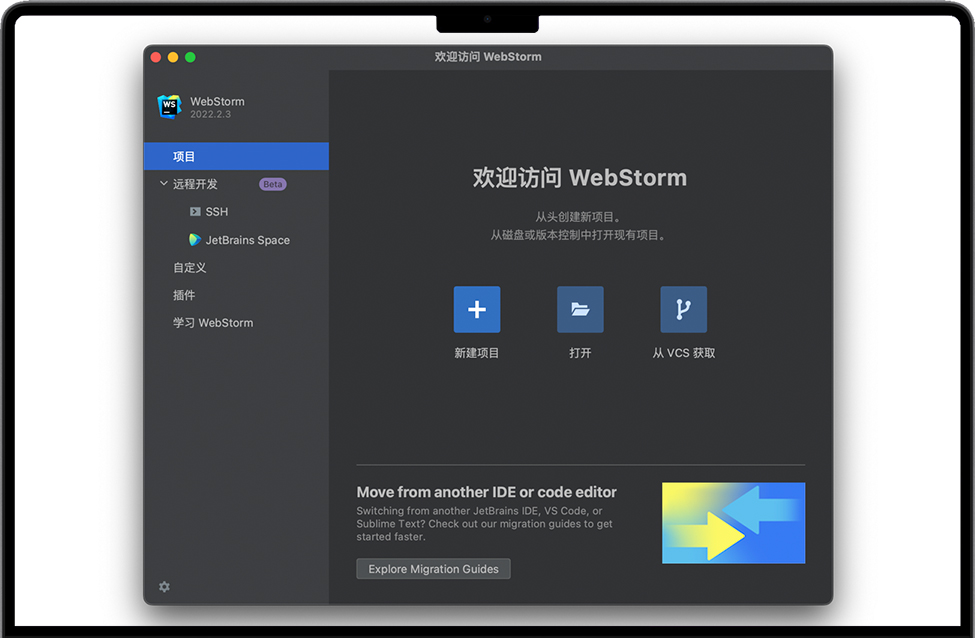Screen dimensions: 975x638
Task: Collapse the 远程开发 section chevron
Action: tap(164, 184)
